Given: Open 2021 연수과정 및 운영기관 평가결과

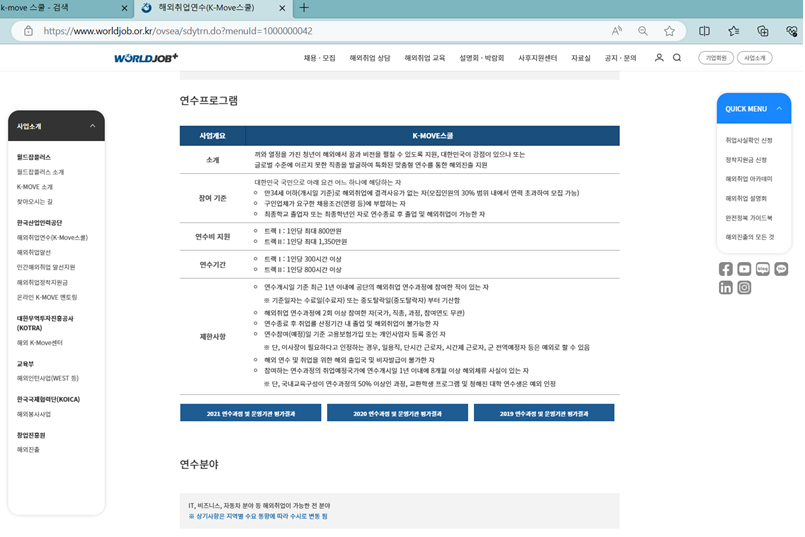Looking at the screenshot, I should 251,413.
